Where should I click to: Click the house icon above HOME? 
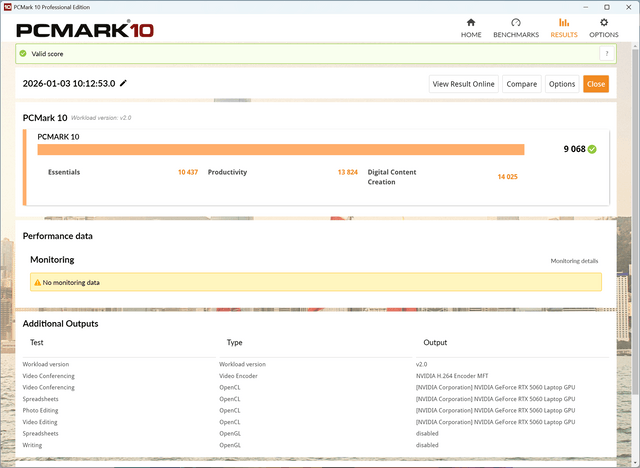[x=471, y=22]
